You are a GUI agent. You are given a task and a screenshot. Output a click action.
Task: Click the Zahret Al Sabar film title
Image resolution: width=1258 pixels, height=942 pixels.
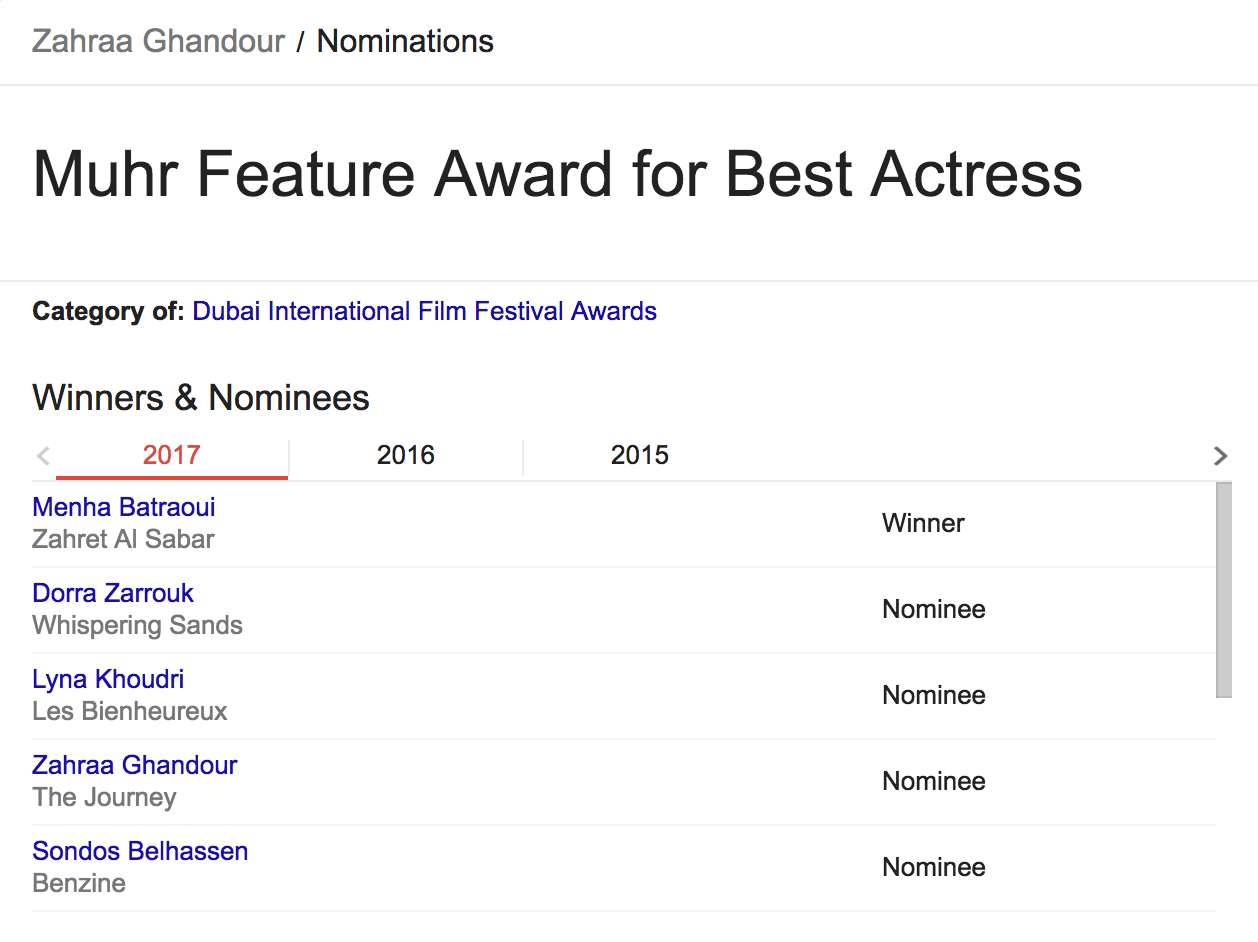[124, 539]
